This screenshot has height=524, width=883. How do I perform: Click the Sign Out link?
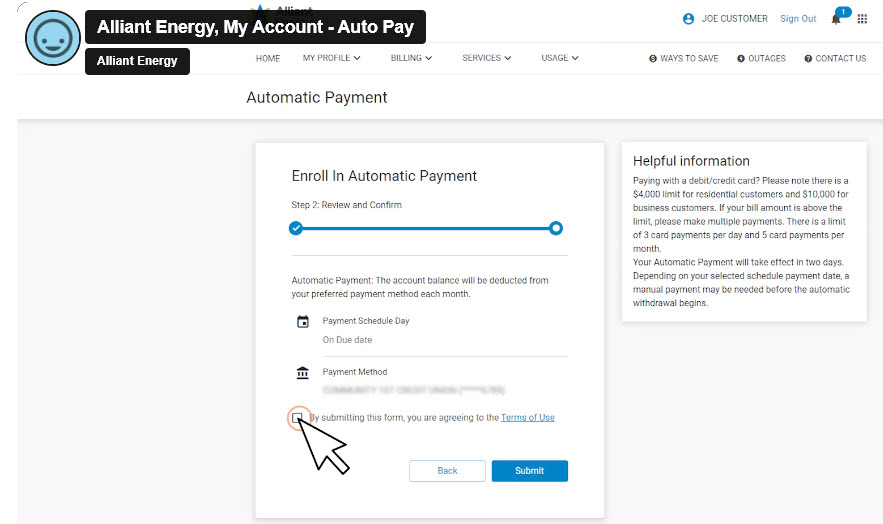[x=798, y=19]
